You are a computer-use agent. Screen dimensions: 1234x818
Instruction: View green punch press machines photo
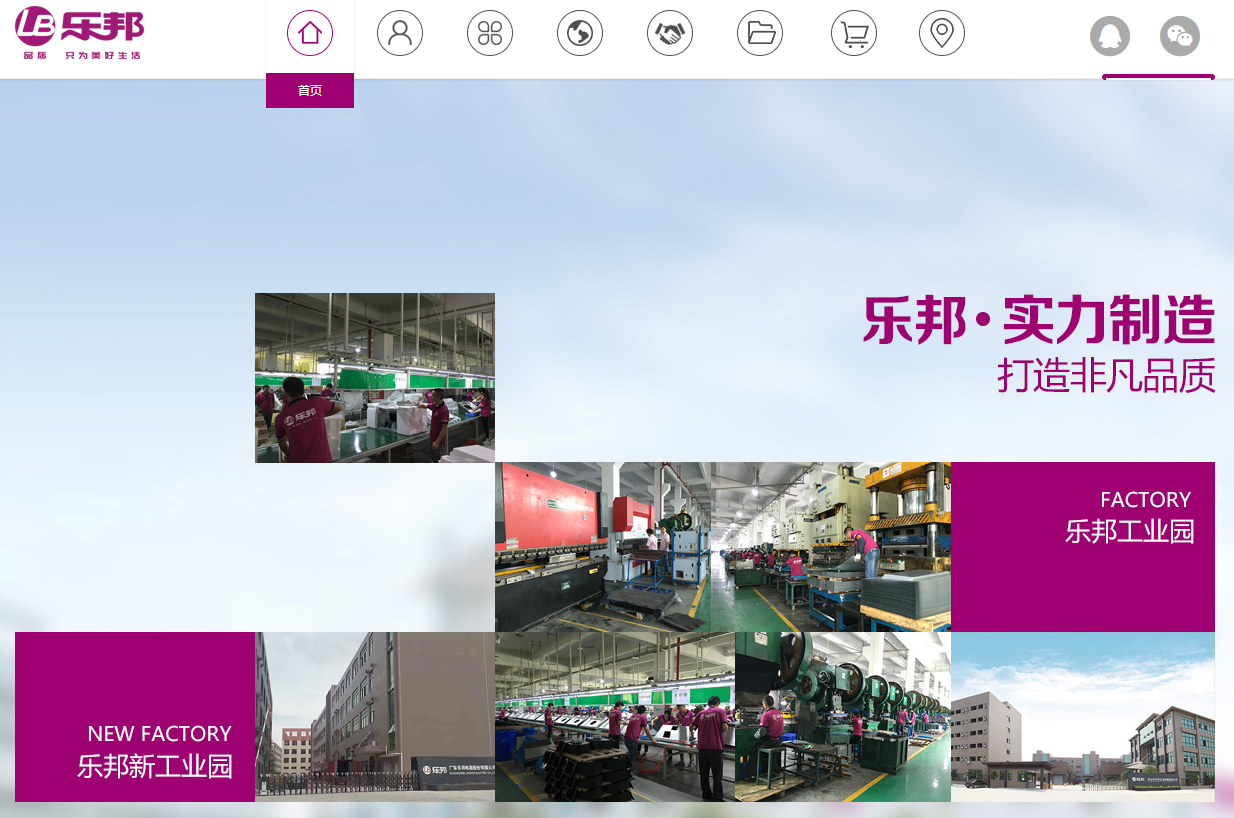[843, 717]
